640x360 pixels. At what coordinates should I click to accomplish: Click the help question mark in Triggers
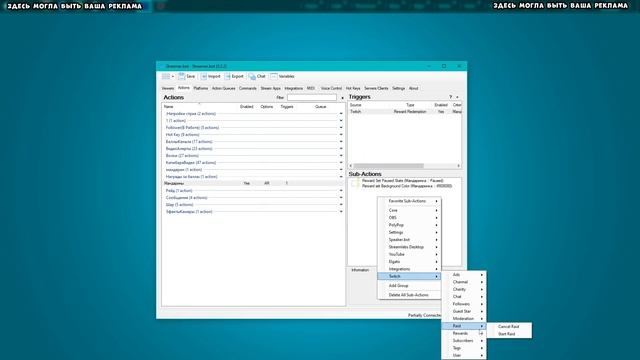click(x=451, y=97)
